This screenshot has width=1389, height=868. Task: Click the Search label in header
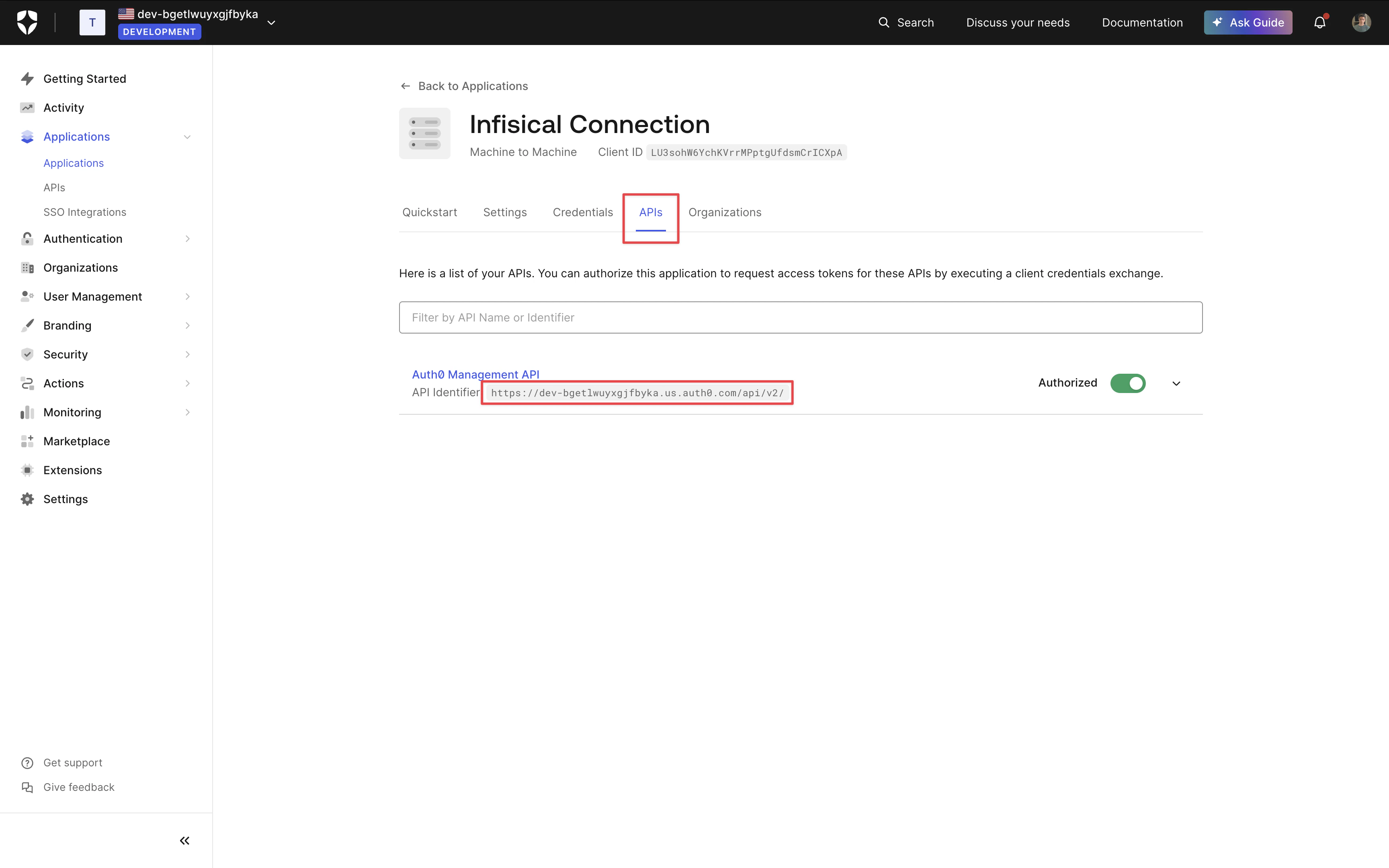[916, 23]
